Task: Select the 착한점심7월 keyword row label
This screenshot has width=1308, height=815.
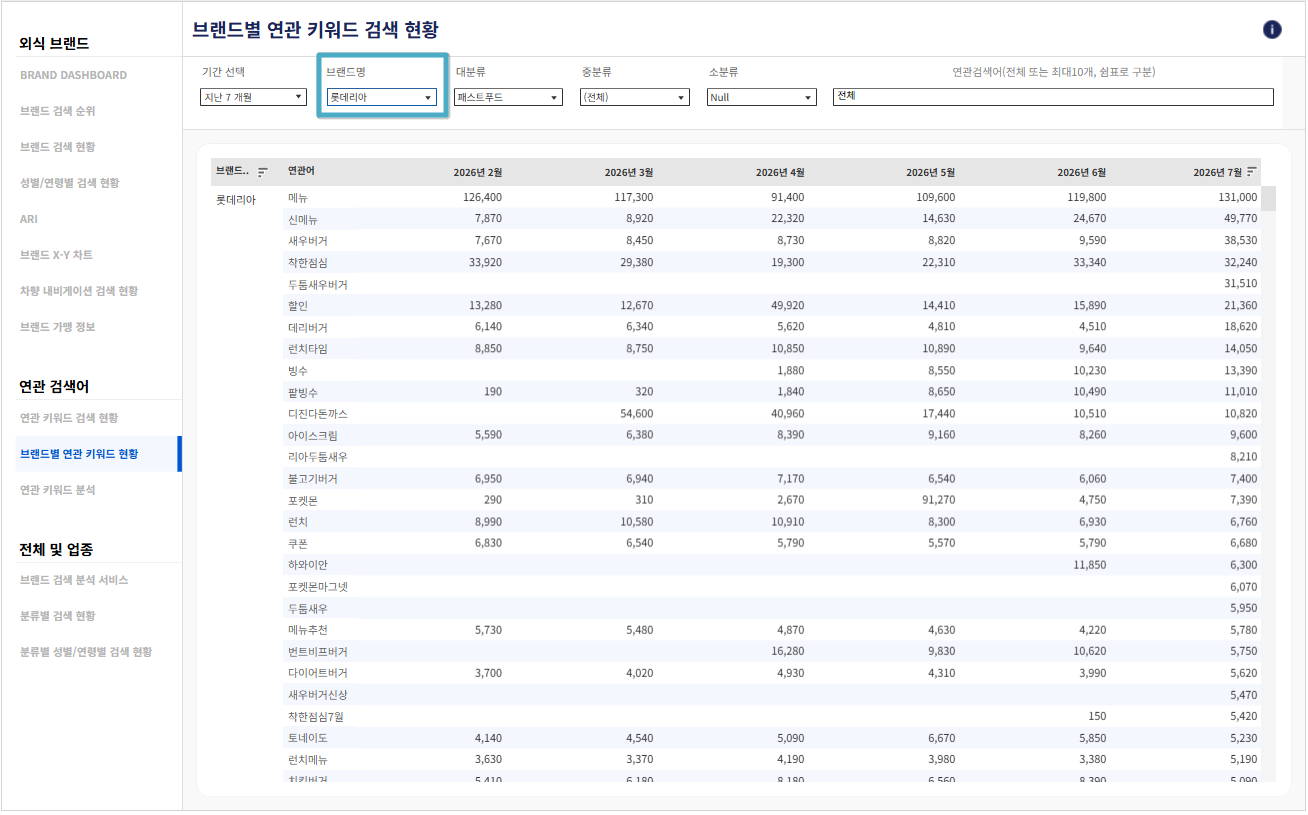Action: [316, 717]
